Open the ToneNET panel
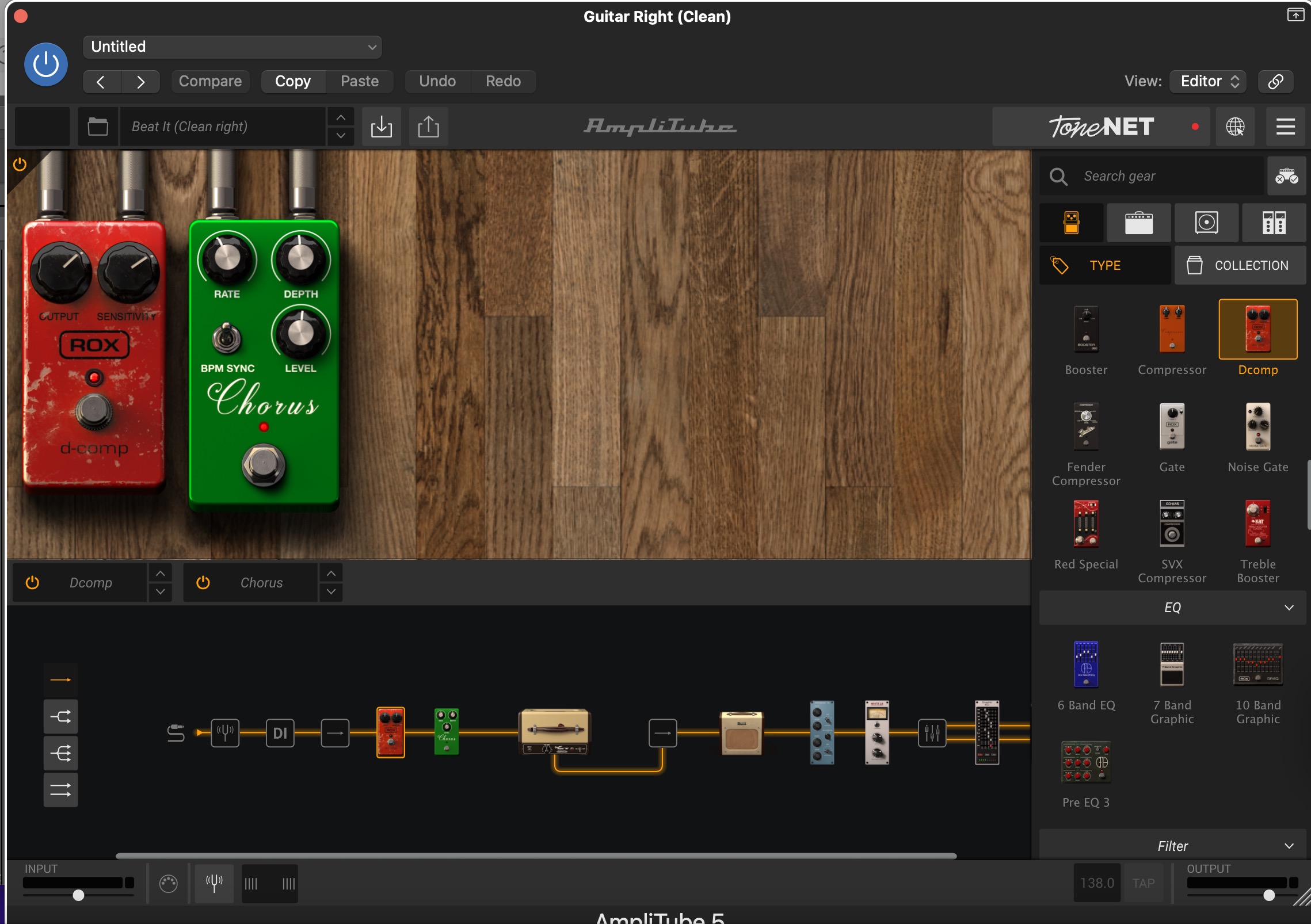The height and width of the screenshot is (924, 1311). pyautogui.click(x=1100, y=127)
